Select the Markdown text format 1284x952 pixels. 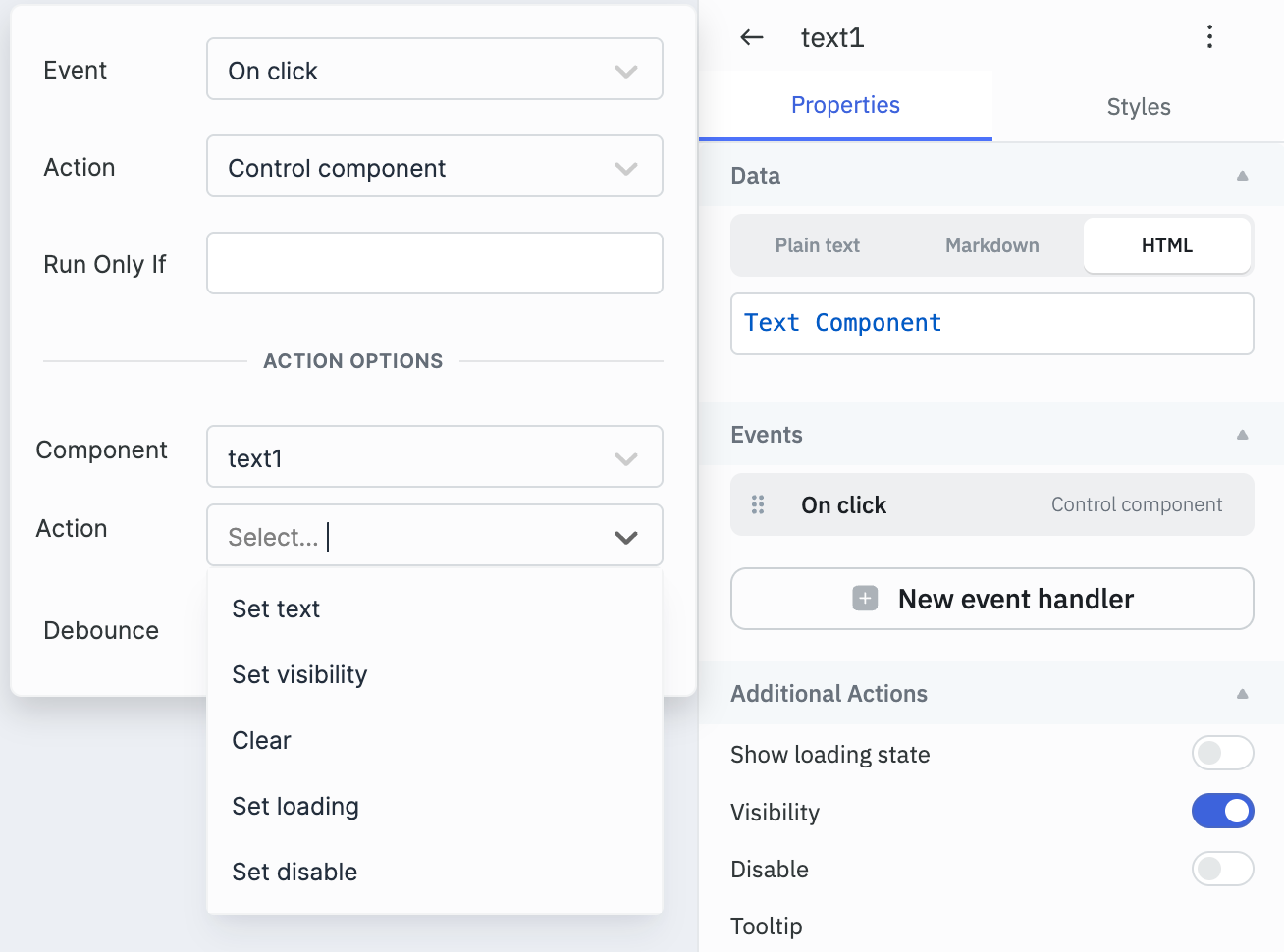(991, 245)
